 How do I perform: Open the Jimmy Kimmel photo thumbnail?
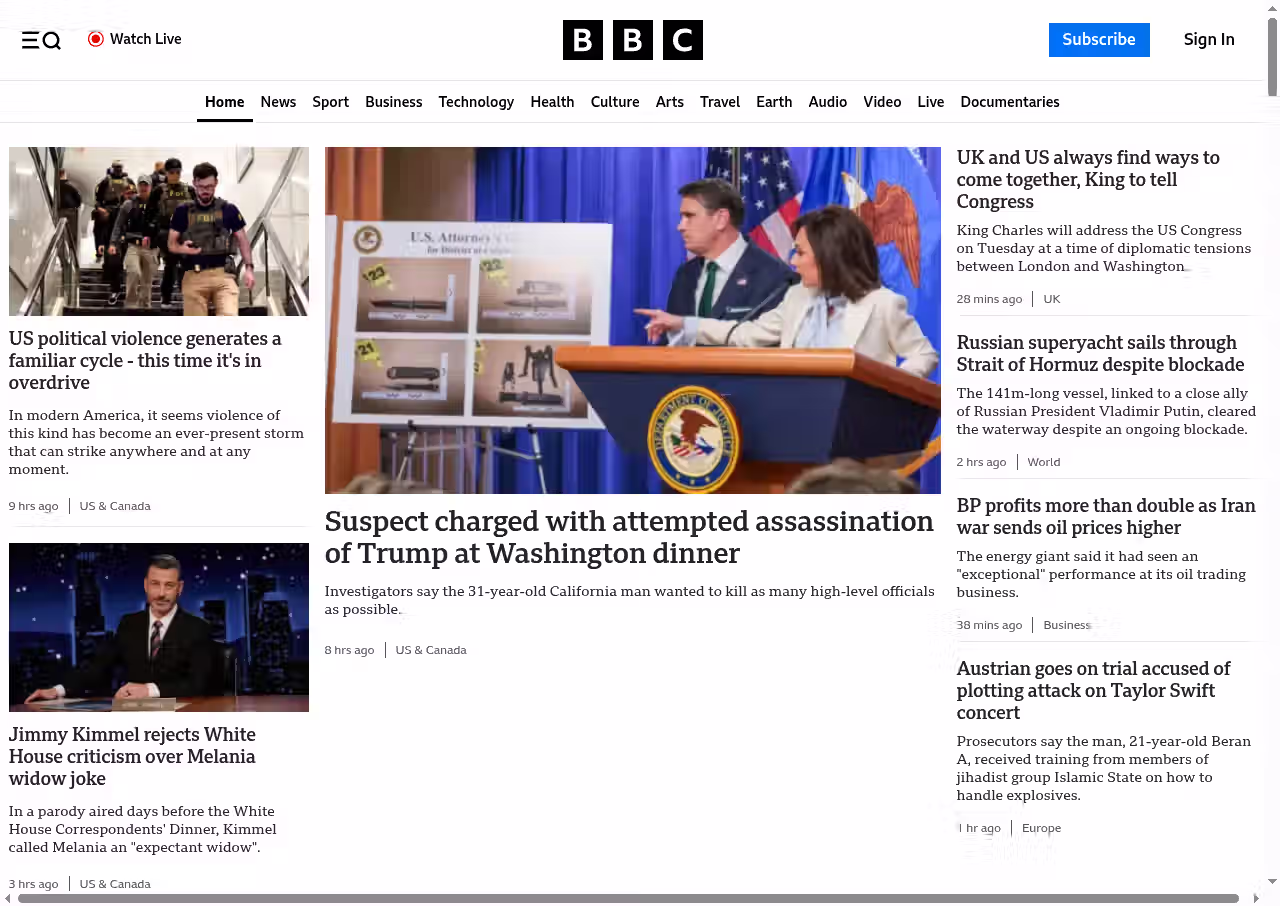[x=159, y=627]
